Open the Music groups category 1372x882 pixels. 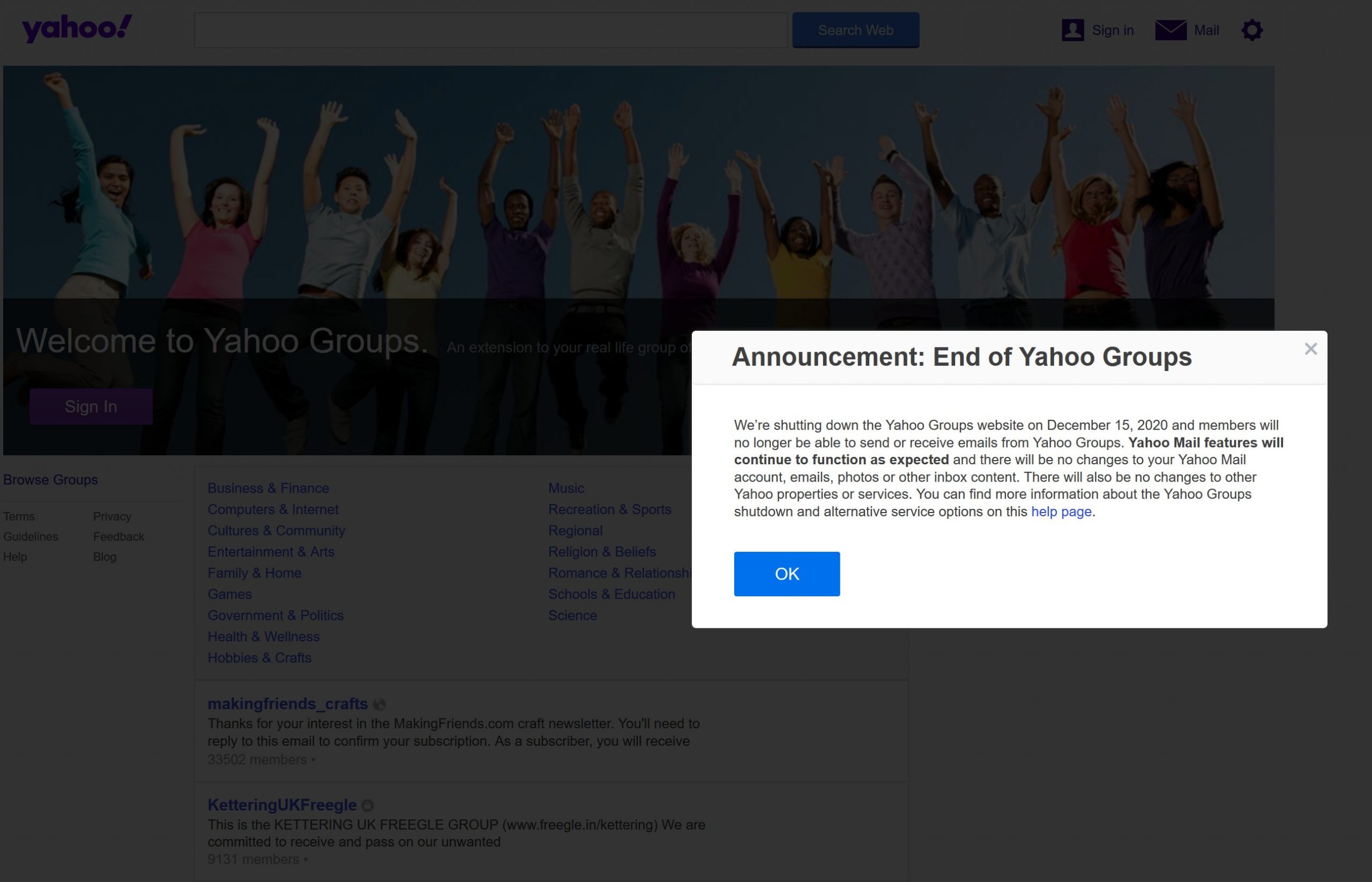pos(566,488)
